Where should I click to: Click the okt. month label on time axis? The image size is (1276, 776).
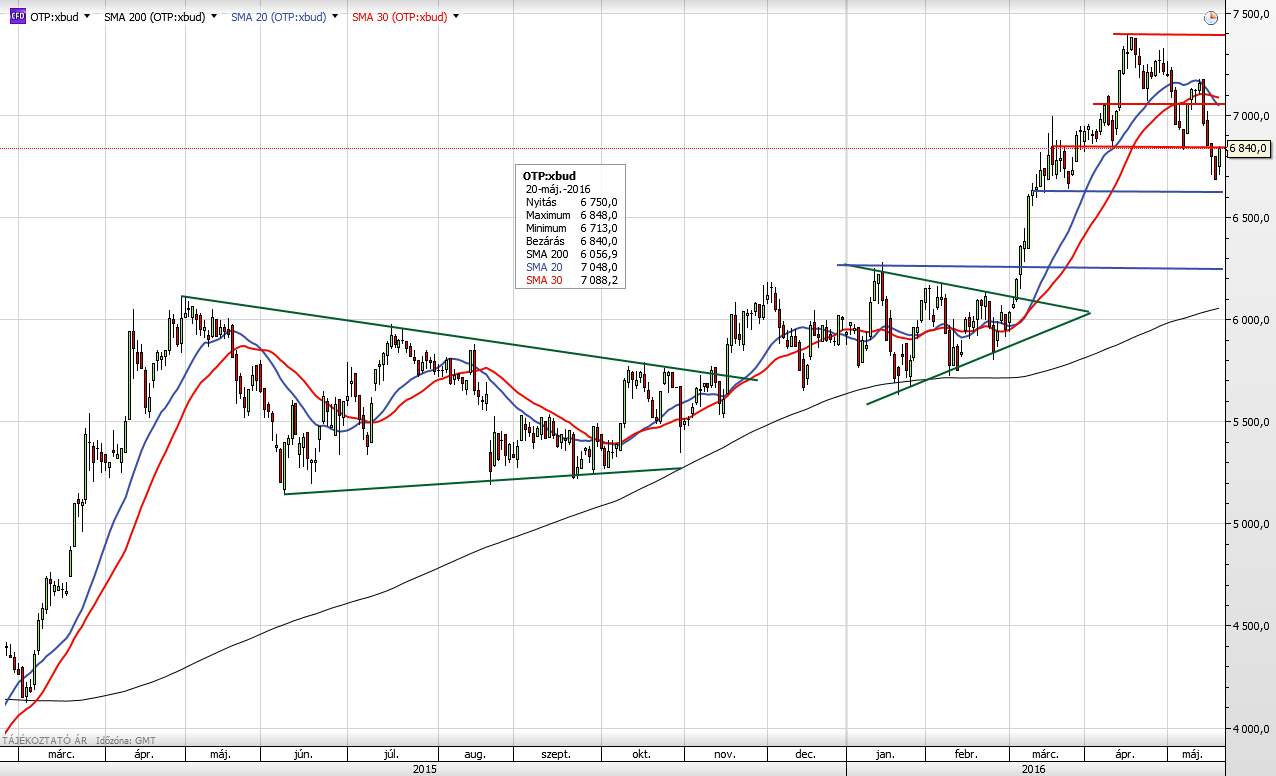[644, 754]
